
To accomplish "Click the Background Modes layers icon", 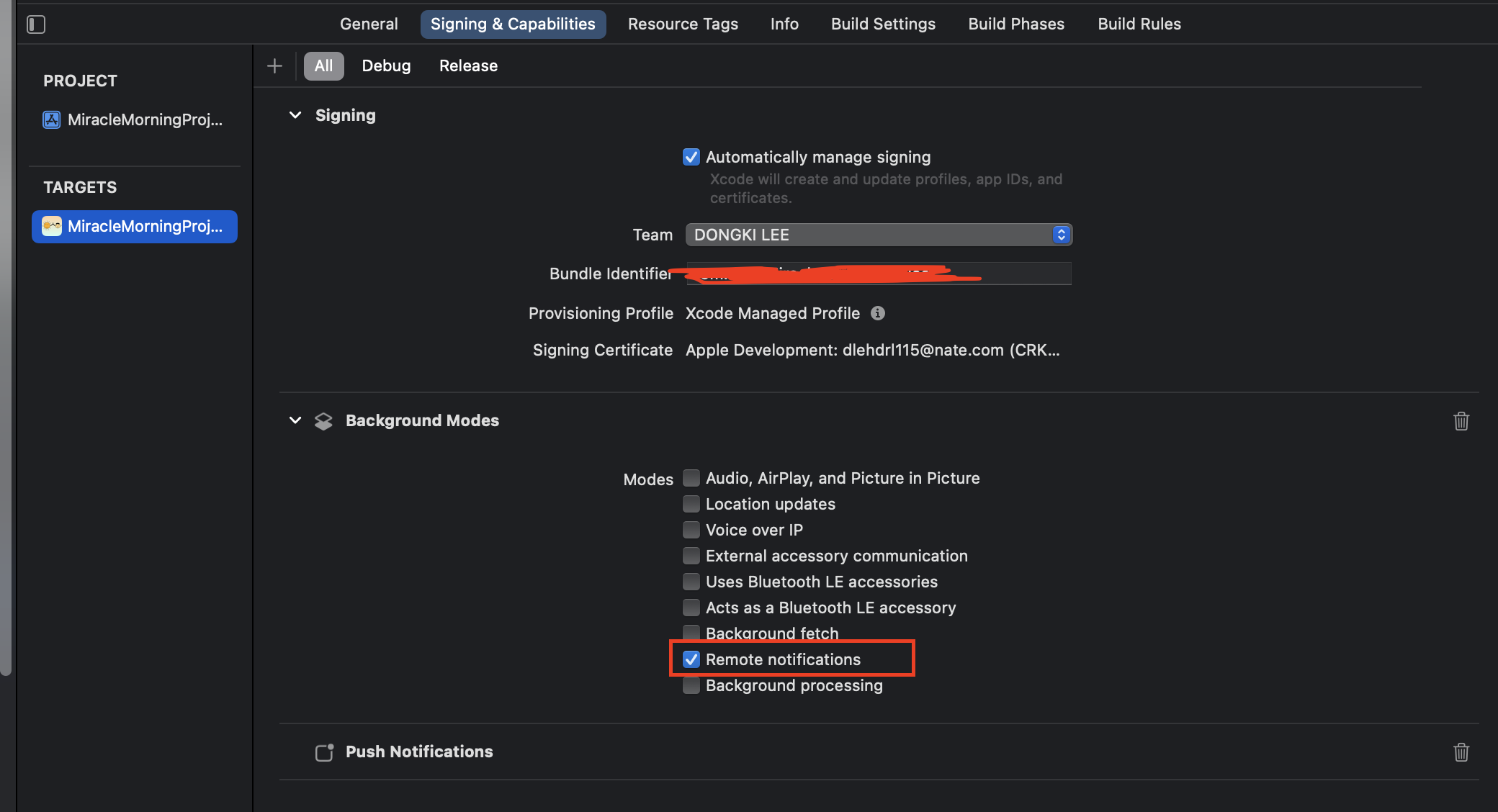I will [323, 421].
